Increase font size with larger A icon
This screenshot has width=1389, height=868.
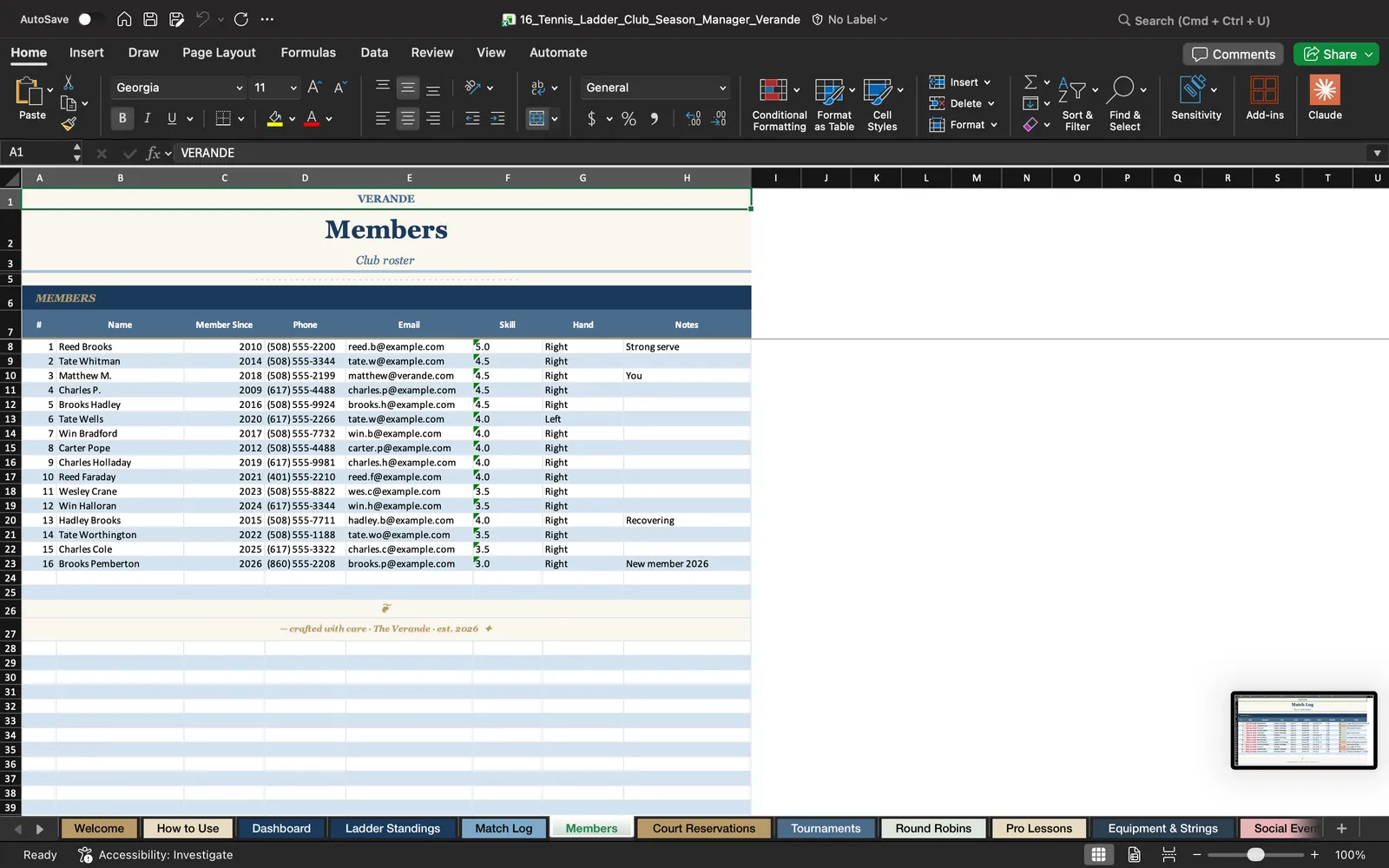click(314, 87)
